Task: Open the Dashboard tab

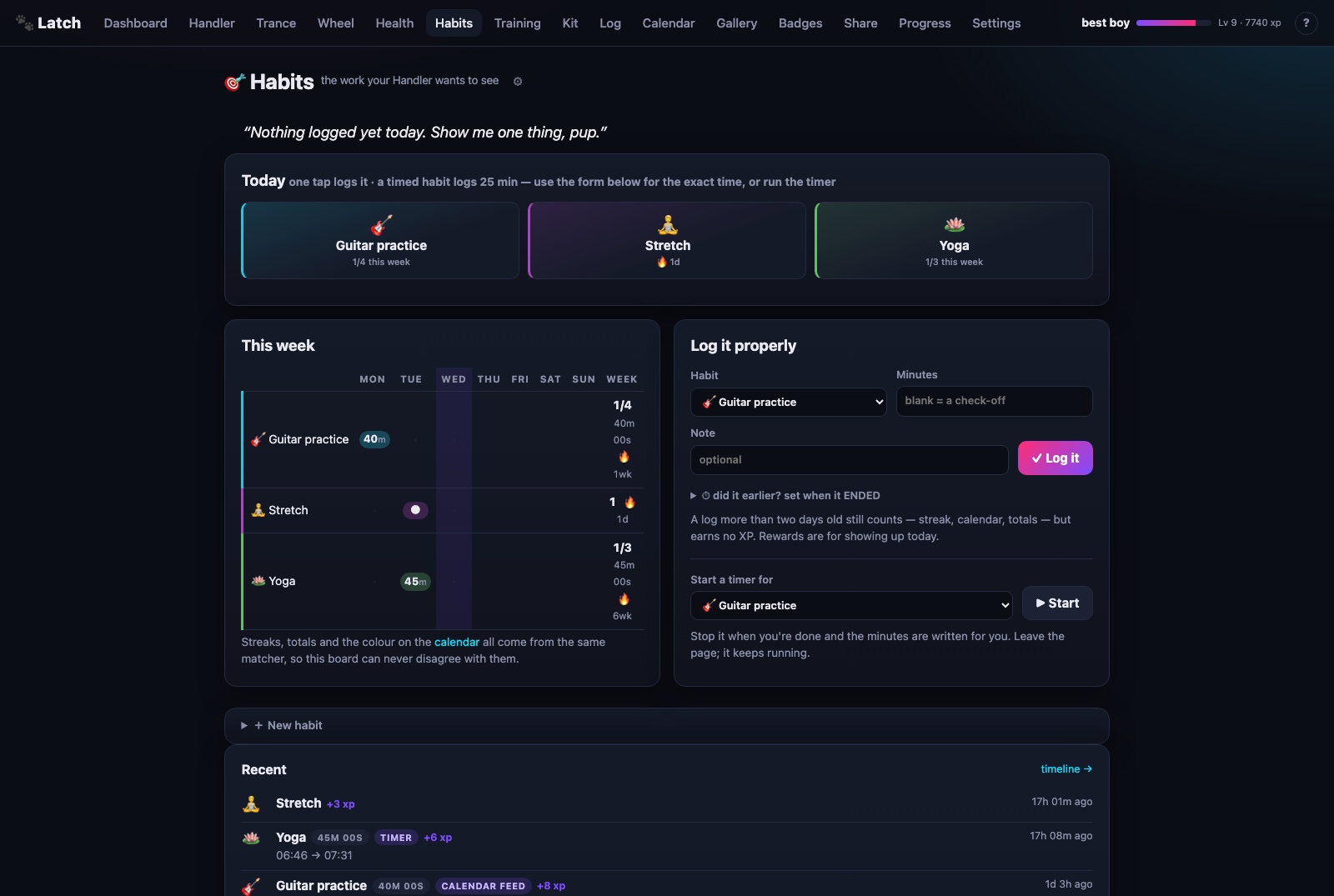Action: [x=135, y=23]
